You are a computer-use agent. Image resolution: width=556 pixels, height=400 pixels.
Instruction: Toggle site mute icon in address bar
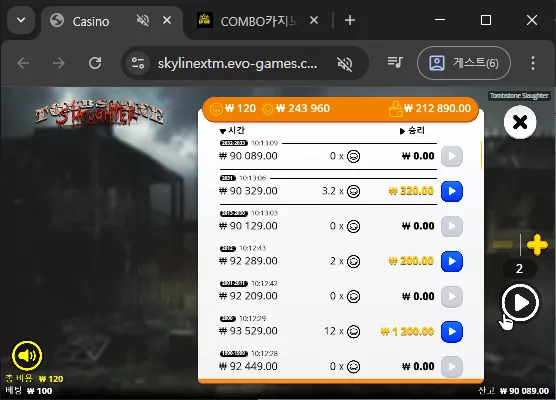pos(345,63)
